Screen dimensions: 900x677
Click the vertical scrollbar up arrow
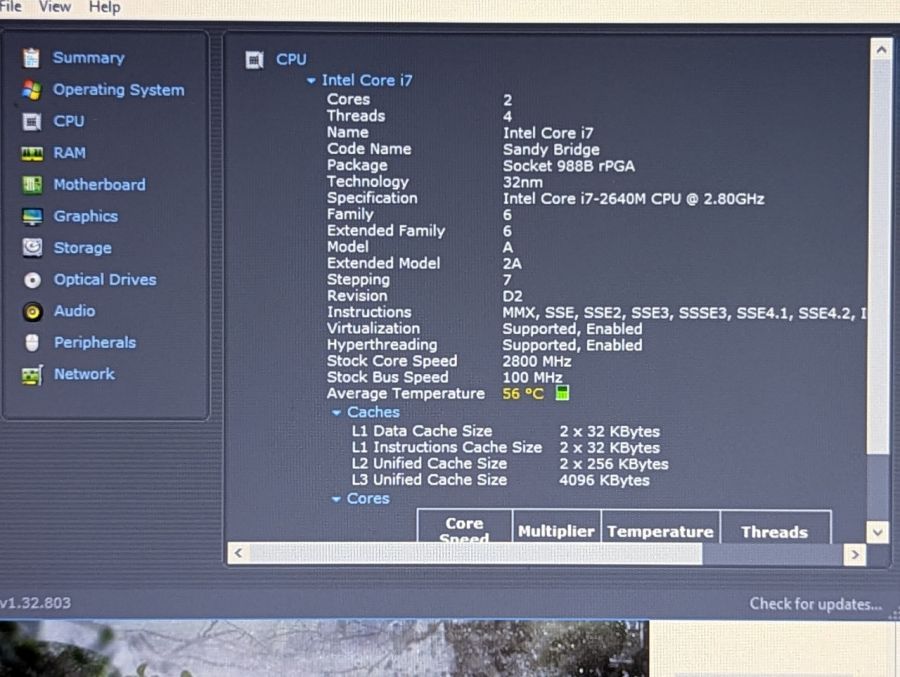tap(881, 50)
